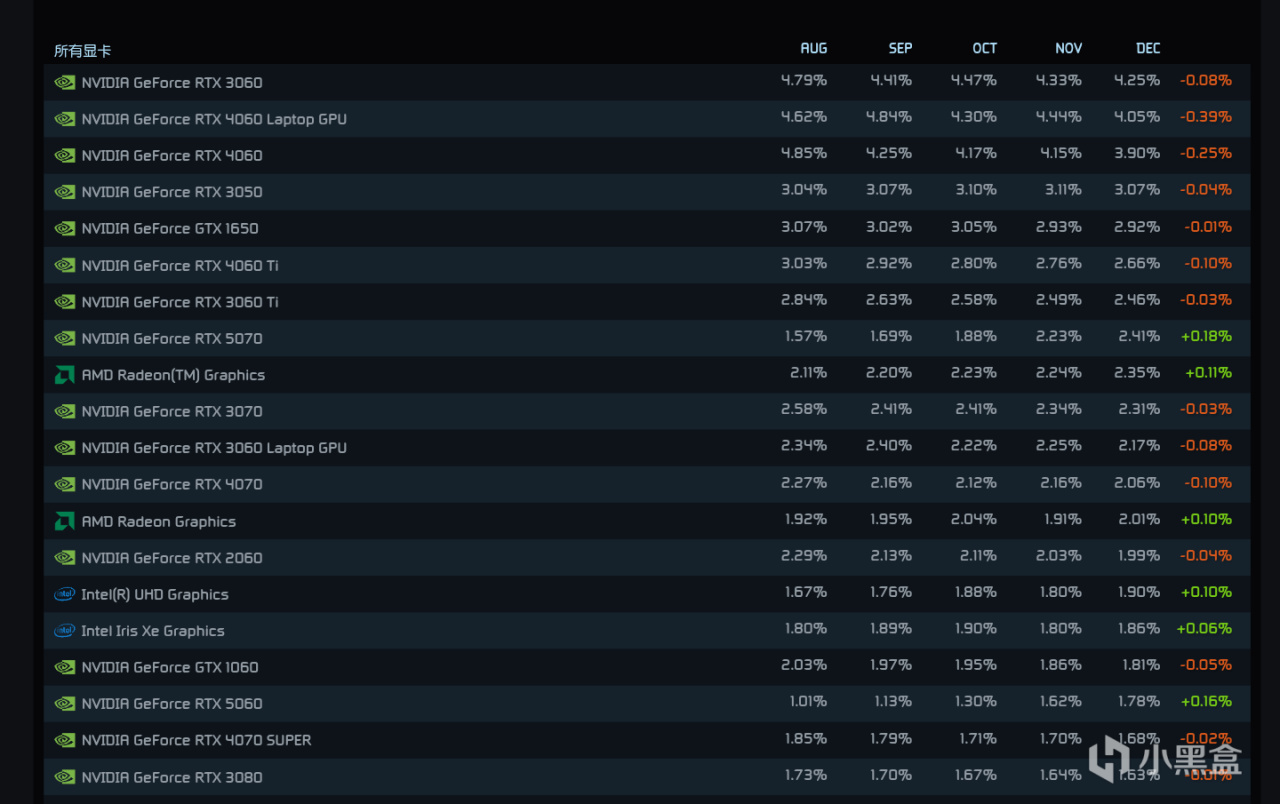
Task: Select the AUG column header
Action: [813, 48]
